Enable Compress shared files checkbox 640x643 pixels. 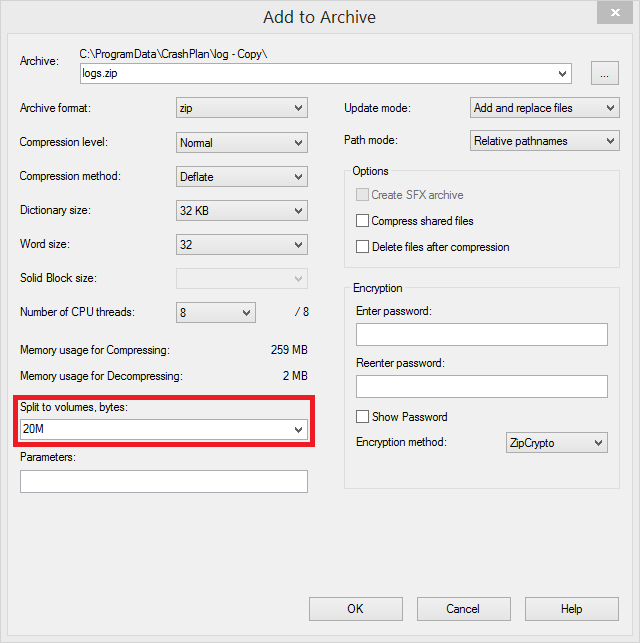(362, 221)
